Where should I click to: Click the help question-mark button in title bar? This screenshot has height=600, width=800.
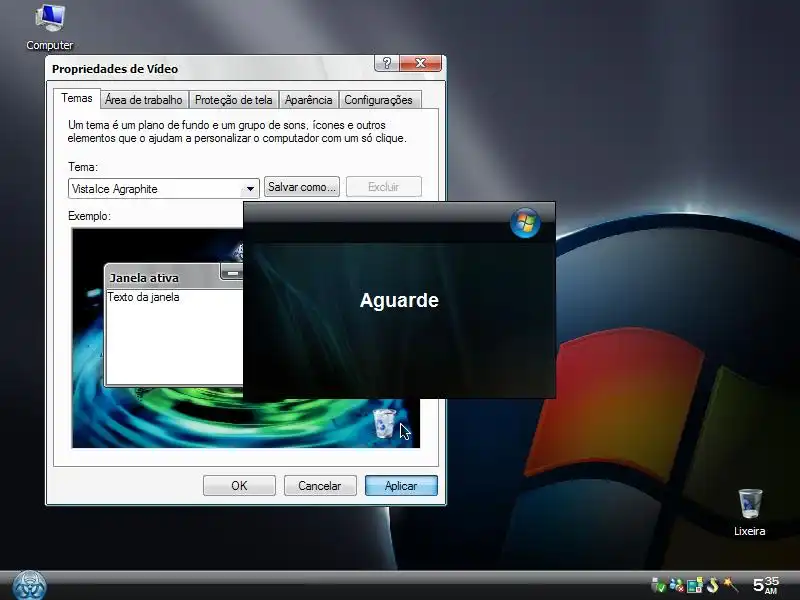387,63
